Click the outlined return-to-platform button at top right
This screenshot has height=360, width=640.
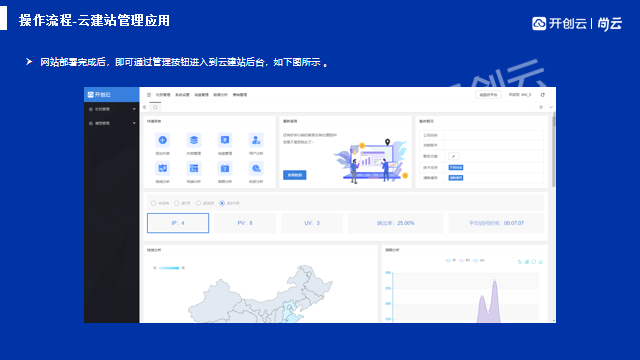(x=488, y=95)
